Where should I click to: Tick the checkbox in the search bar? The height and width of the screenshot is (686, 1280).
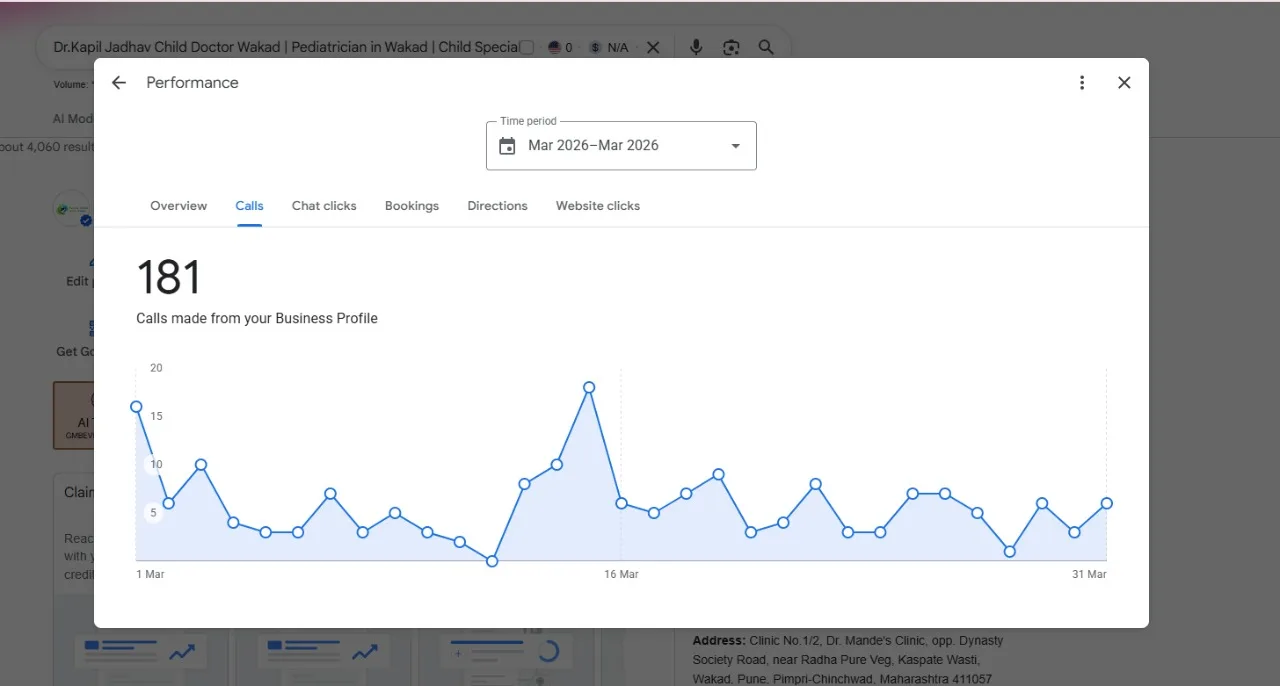coord(527,47)
